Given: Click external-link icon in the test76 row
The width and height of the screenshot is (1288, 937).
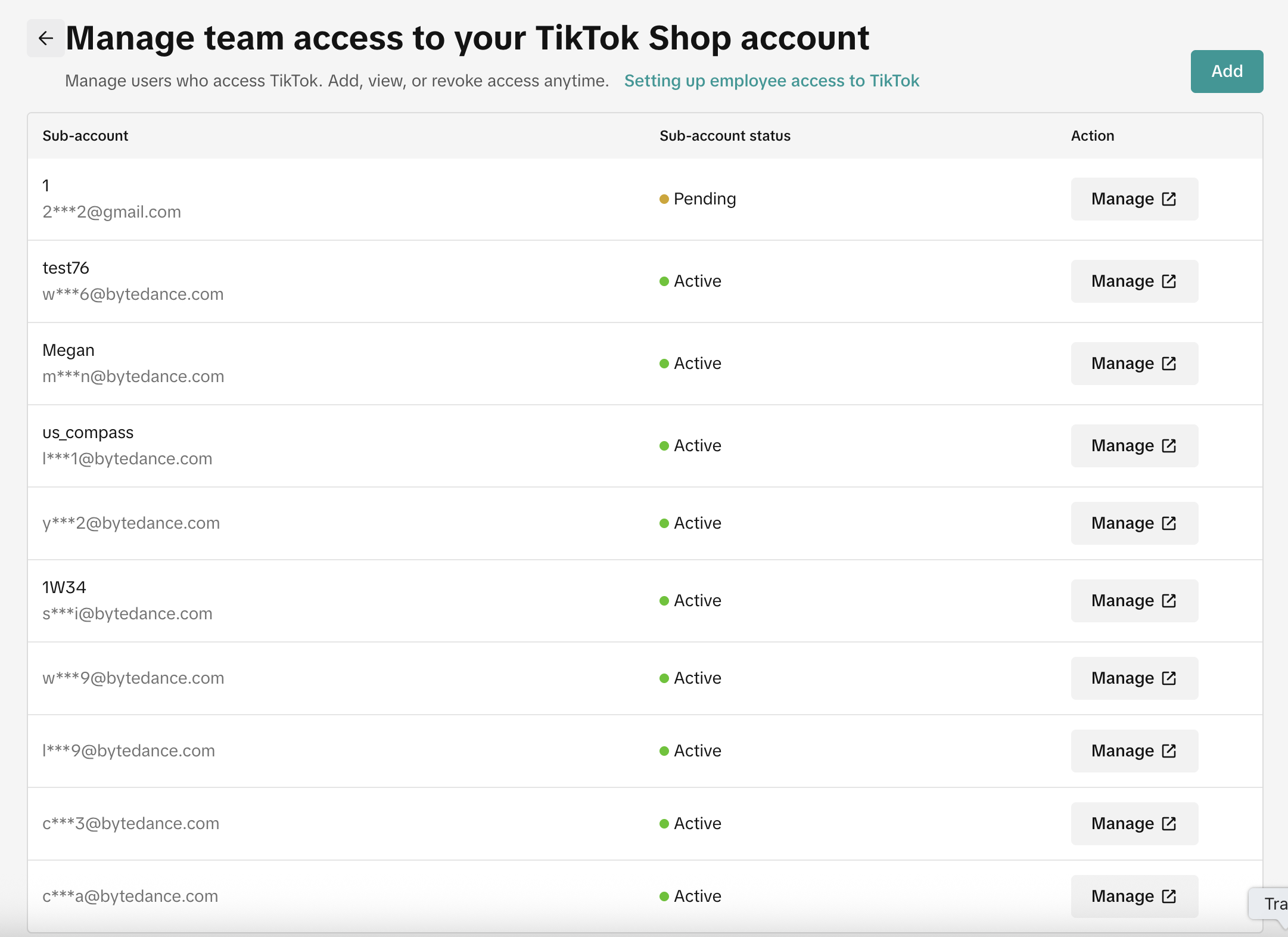Looking at the screenshot, I should click(1169, 281).
